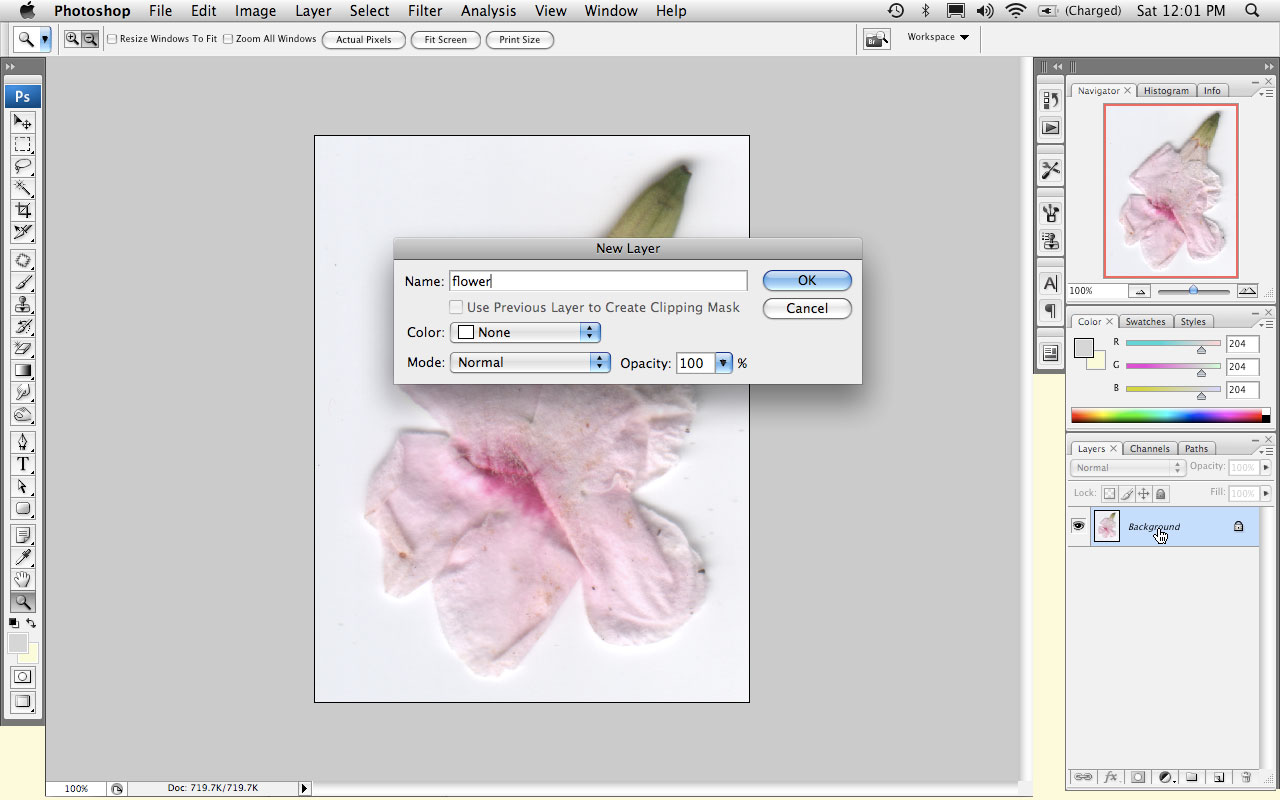Expand the Opacity slider arrow
The width and height of the screenshot is (1280, 800).
(724, 363)
